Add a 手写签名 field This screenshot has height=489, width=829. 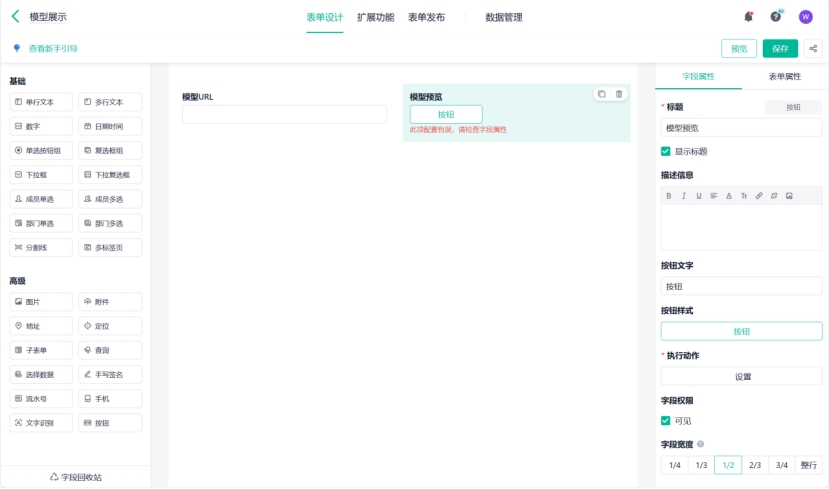click(x=110, y=375)
